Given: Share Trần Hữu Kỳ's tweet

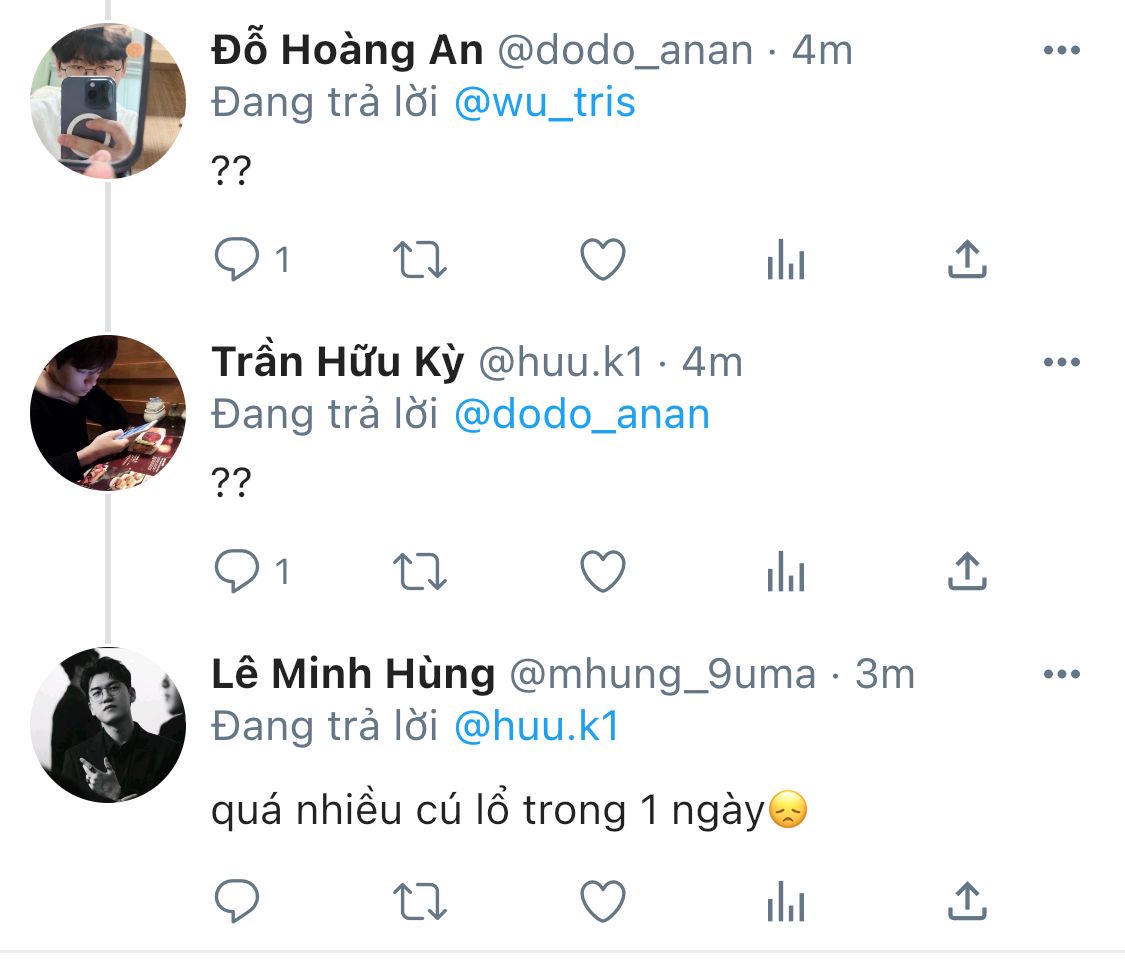Looking at the screenshot, I should point(966,572).
